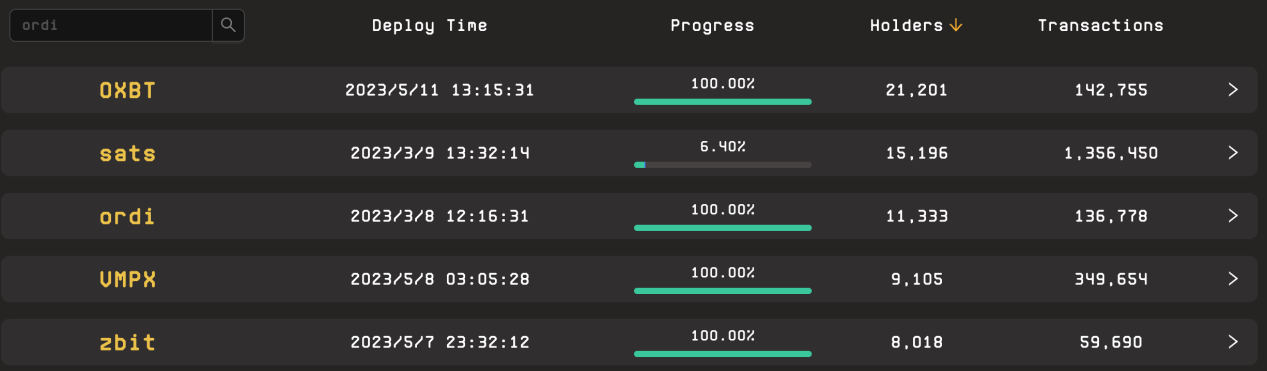
Task: Open VMPX row chevron arrow
Action: pyautogui.click(x=1233, y=279)
